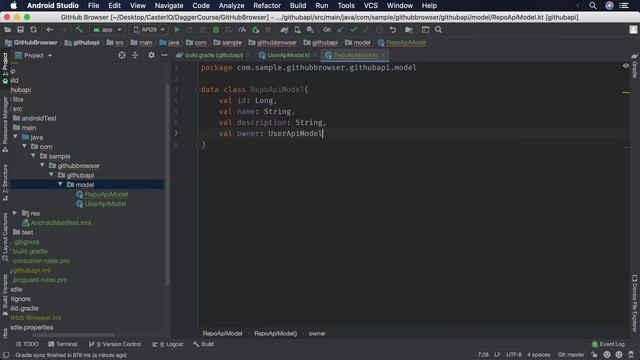Click the eye inspection icon in editor corner
Screen dimensions: 640x360
click(x=626, y=66)
